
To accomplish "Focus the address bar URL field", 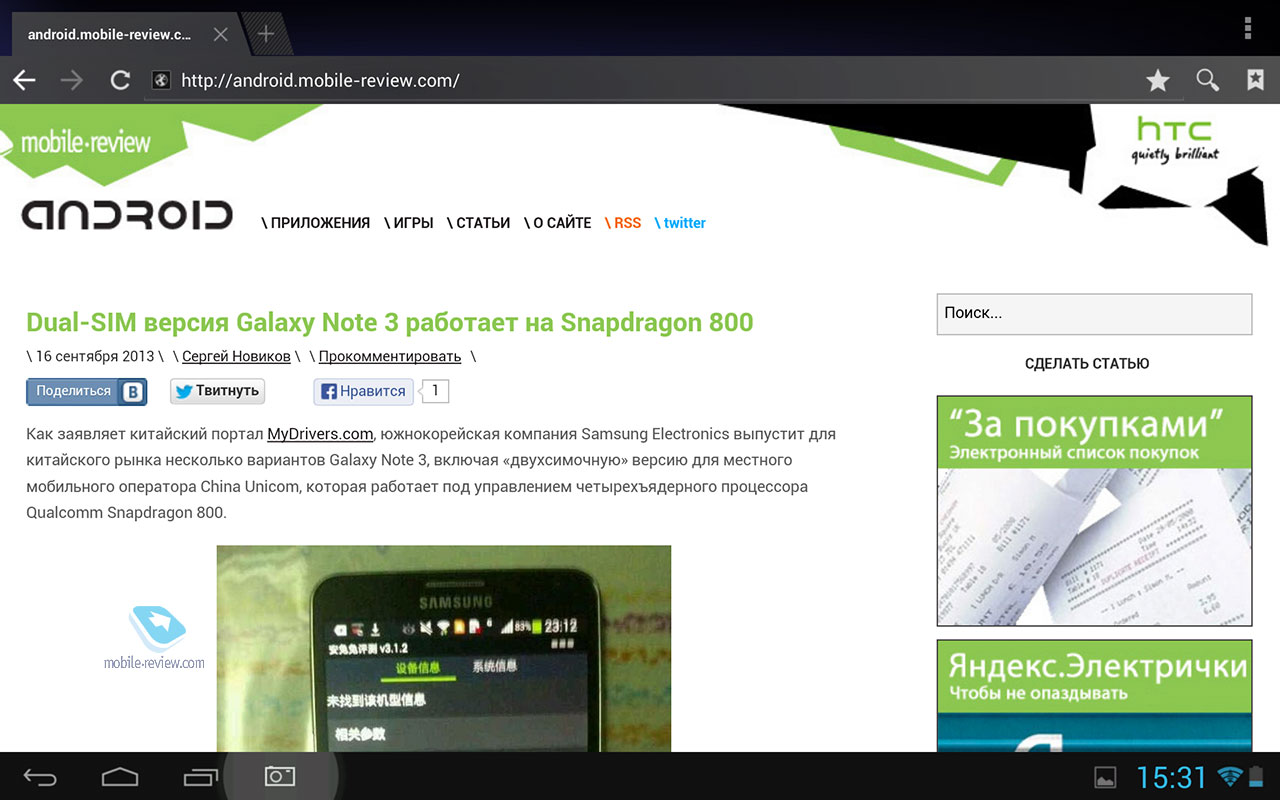I will 640,81.
